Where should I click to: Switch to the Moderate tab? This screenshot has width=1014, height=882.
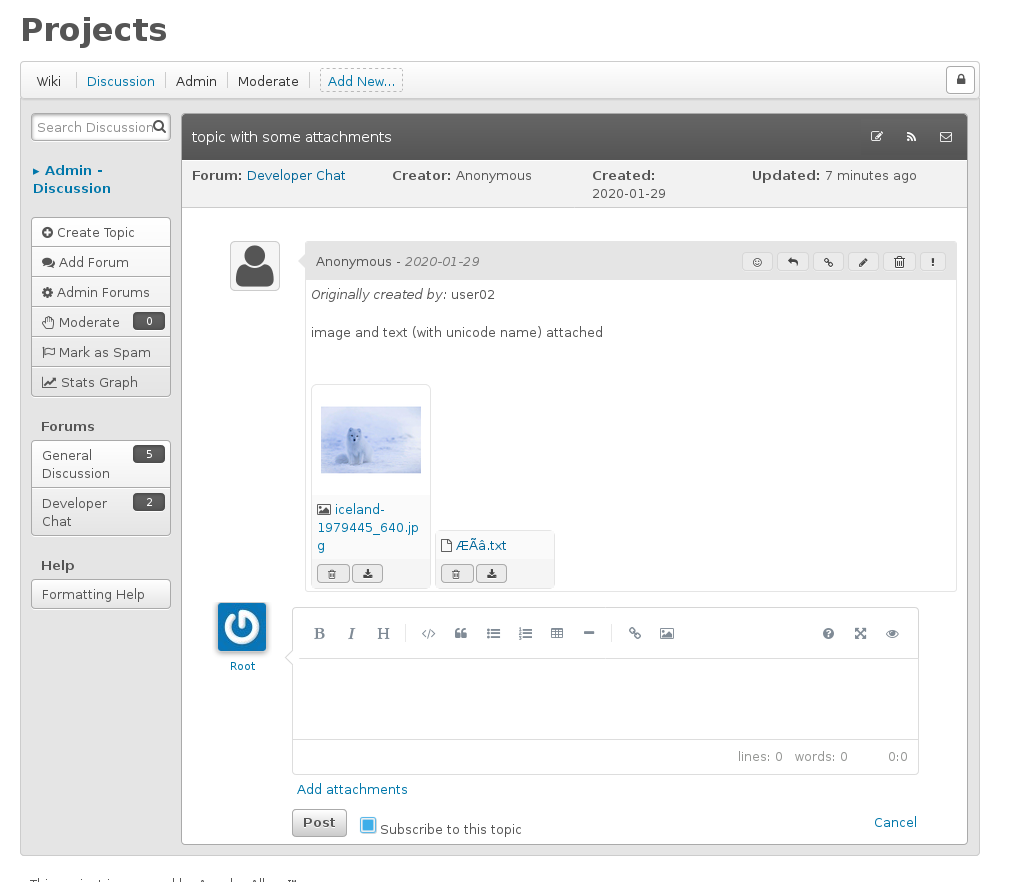[x=268, y=81]
